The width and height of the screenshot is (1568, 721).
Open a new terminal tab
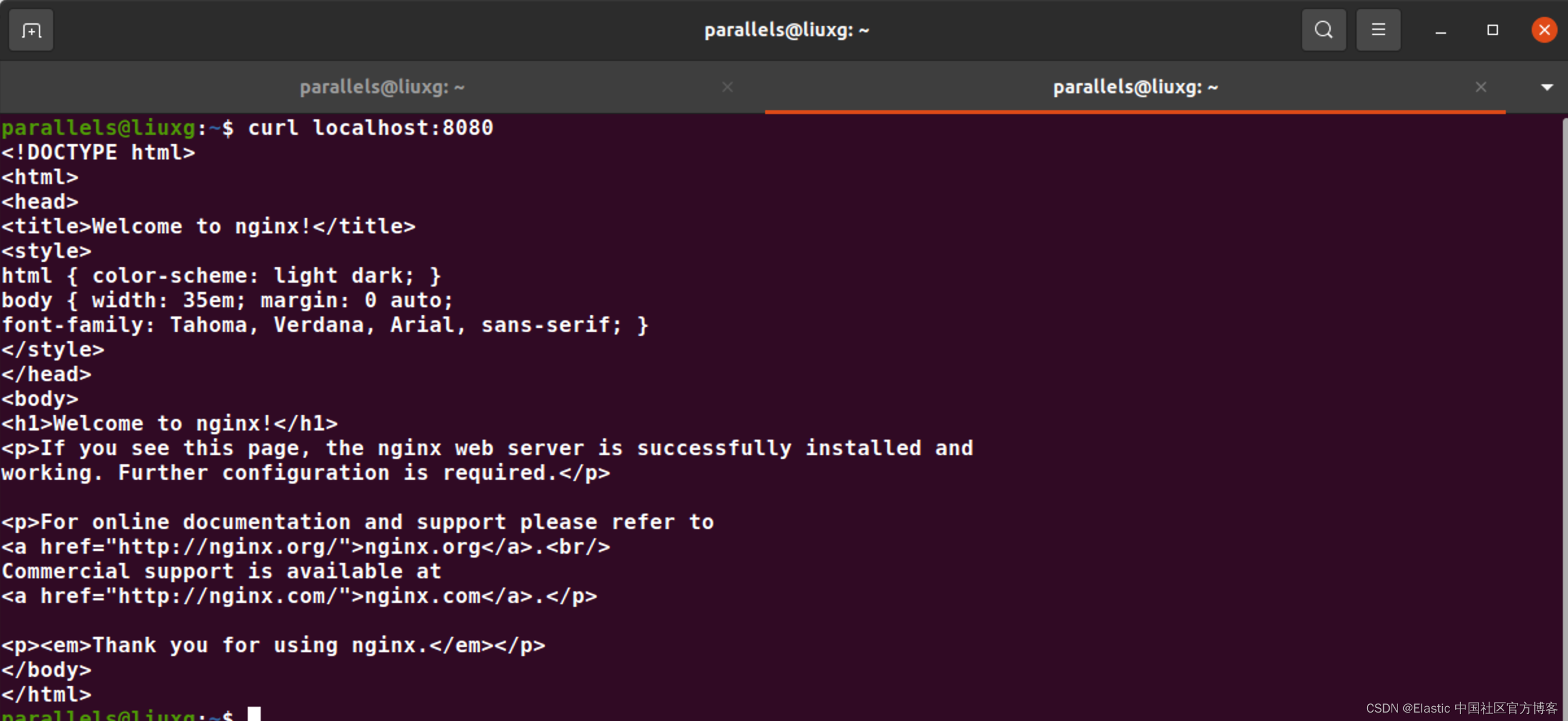point(31,30)
